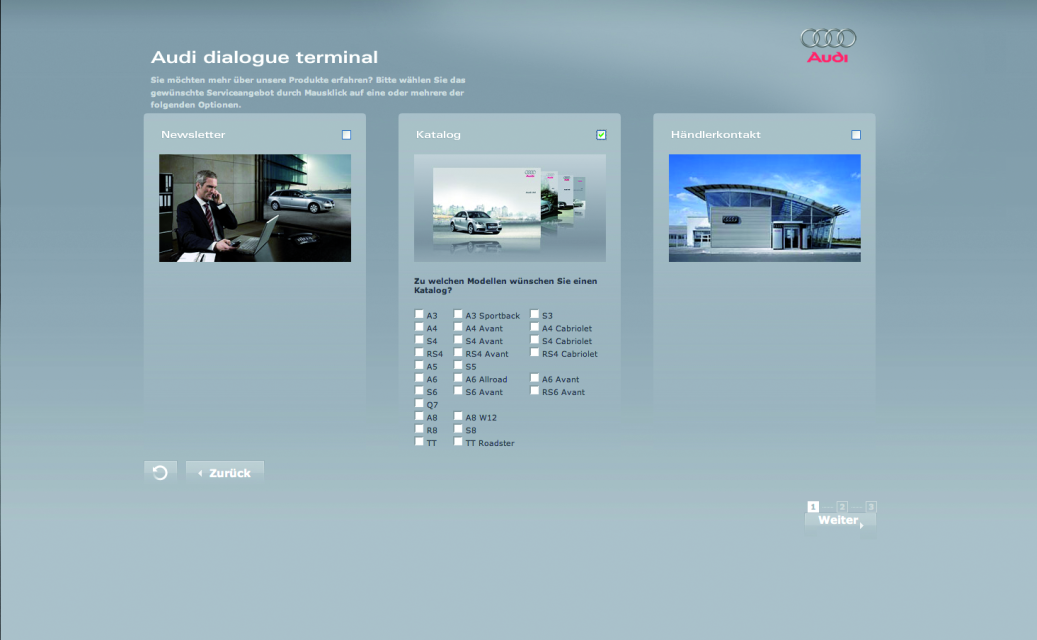Select the TT checkbox

419,442
